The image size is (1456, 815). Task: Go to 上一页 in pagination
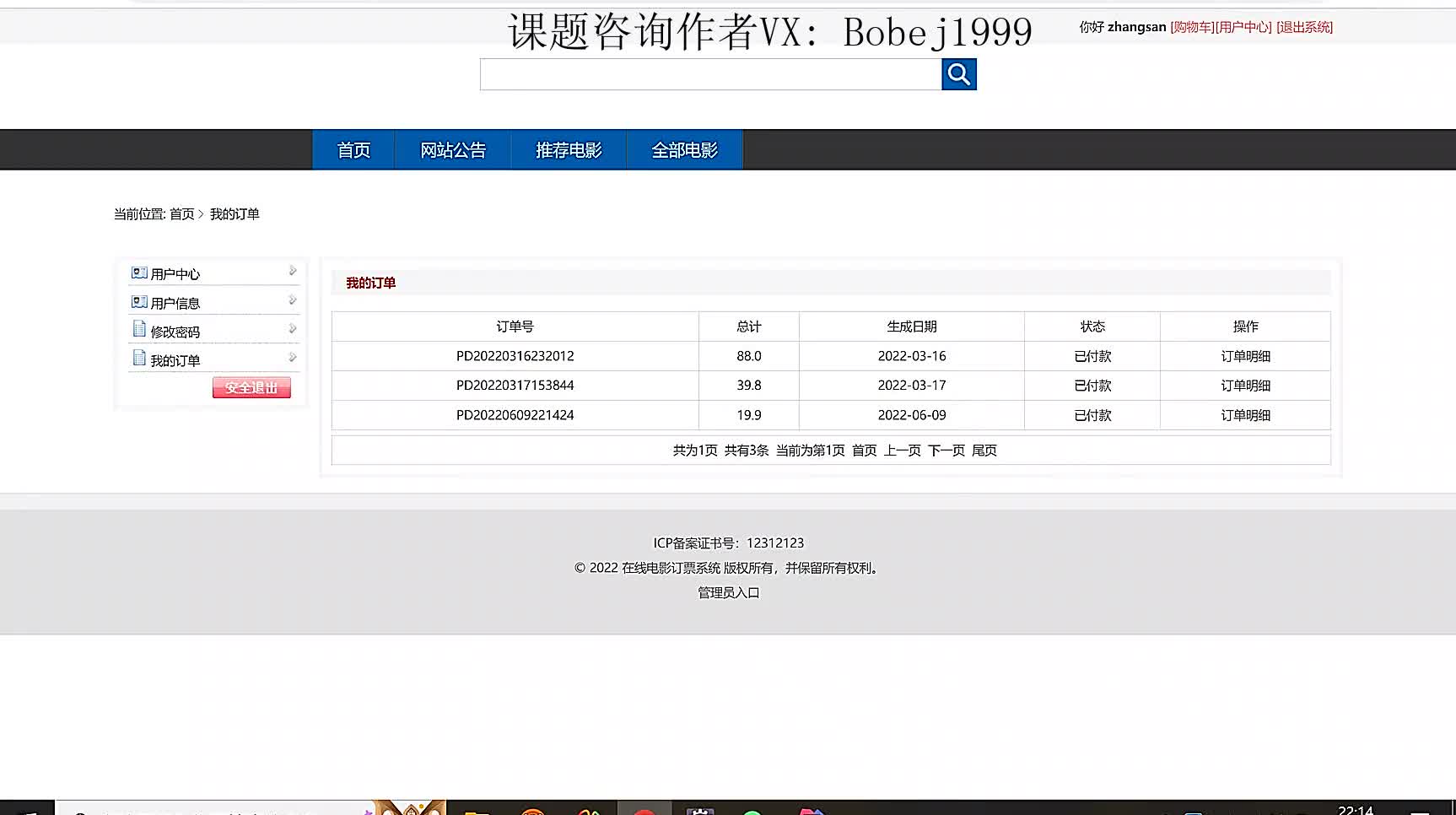(x=902, y=451)
